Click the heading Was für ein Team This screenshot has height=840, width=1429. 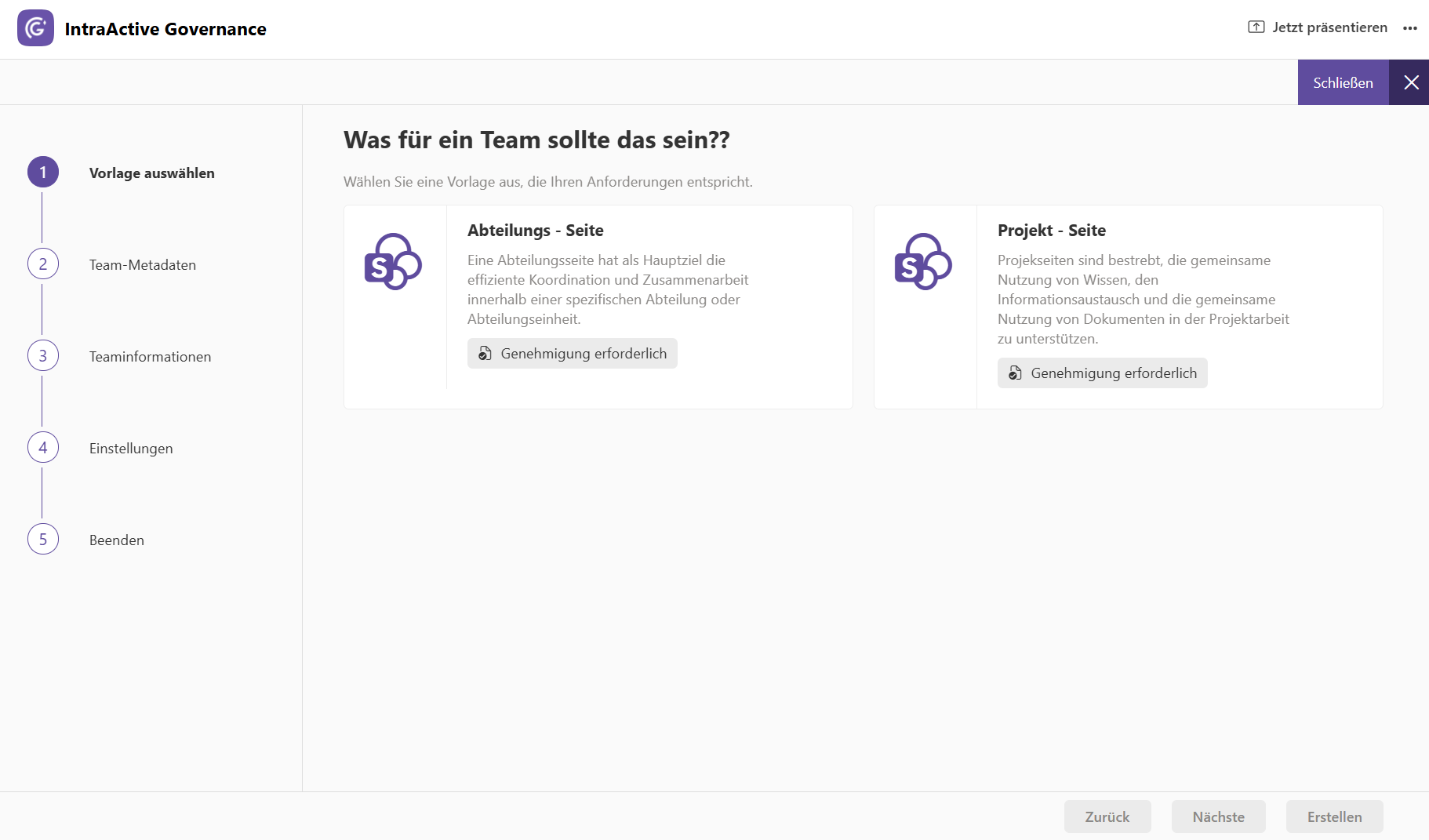[x=536, y=140]
